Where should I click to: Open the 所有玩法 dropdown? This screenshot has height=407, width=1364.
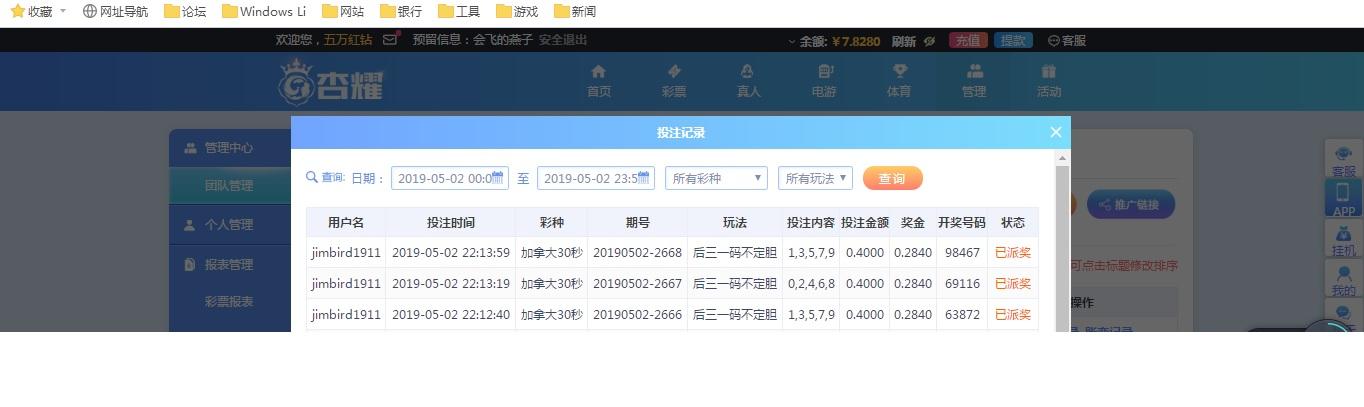[x=815, y=178]
